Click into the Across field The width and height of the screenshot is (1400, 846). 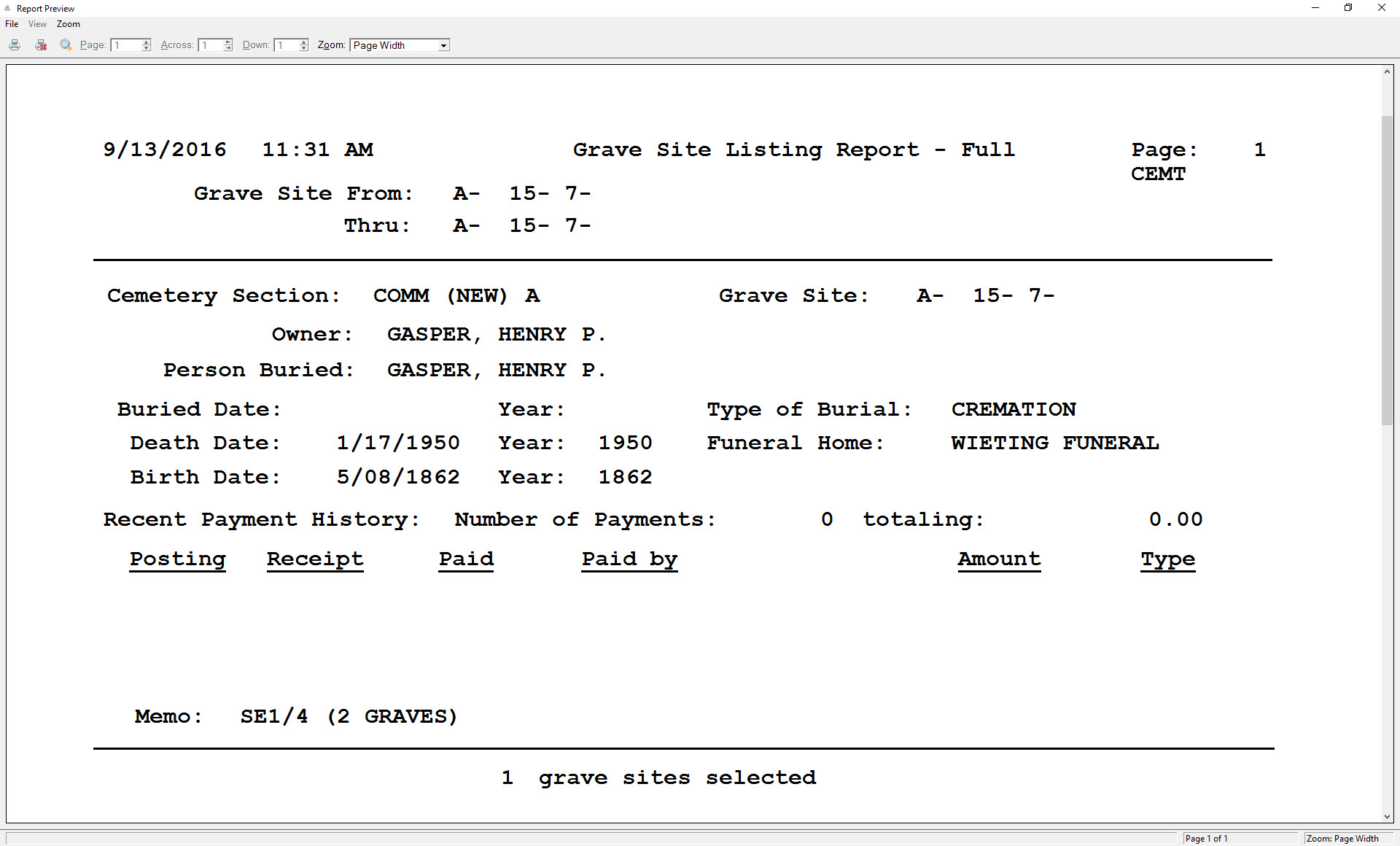click(211, 45)
